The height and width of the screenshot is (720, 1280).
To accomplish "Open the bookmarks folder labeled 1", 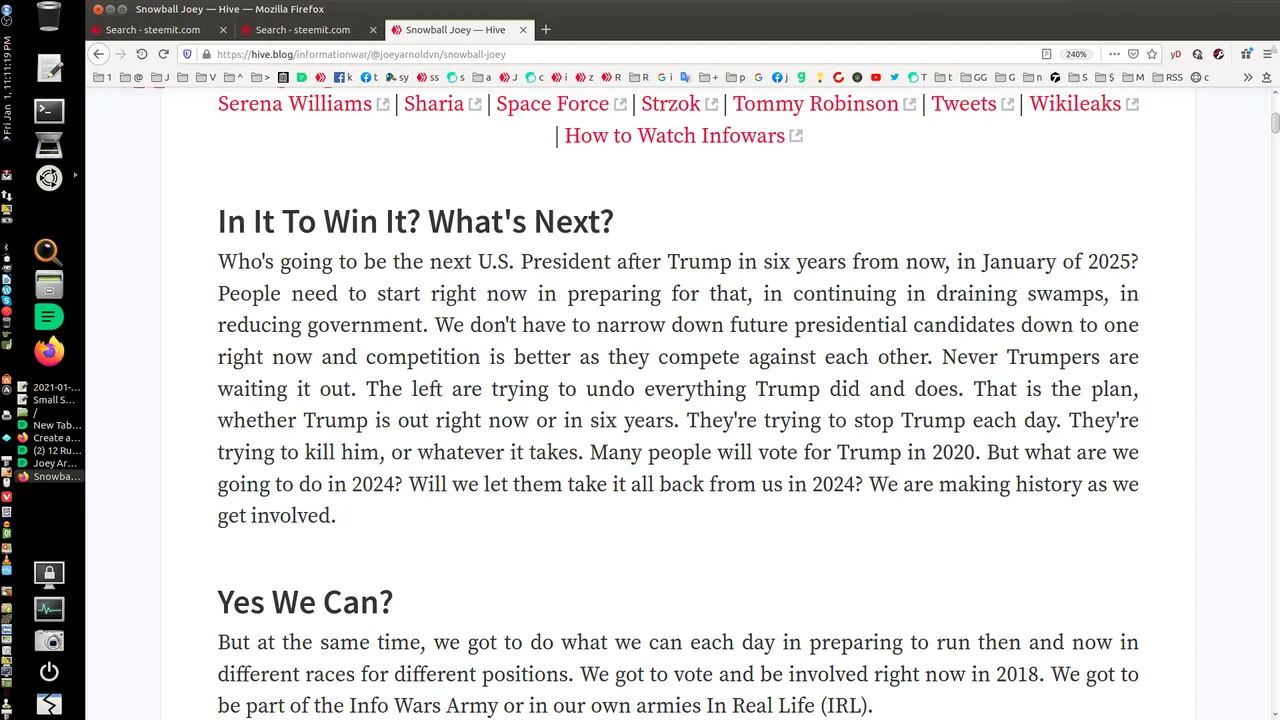I will click(103, 77).
